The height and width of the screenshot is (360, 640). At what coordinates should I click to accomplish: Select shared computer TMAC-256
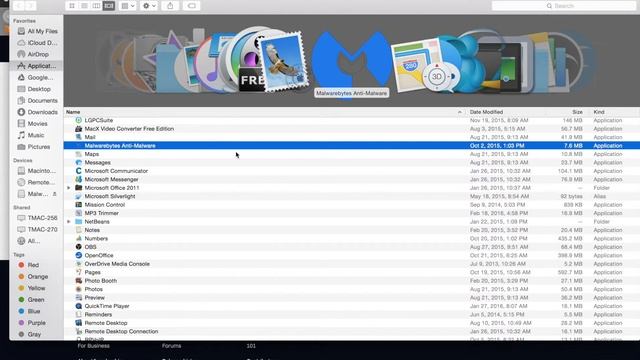[38, 218]
